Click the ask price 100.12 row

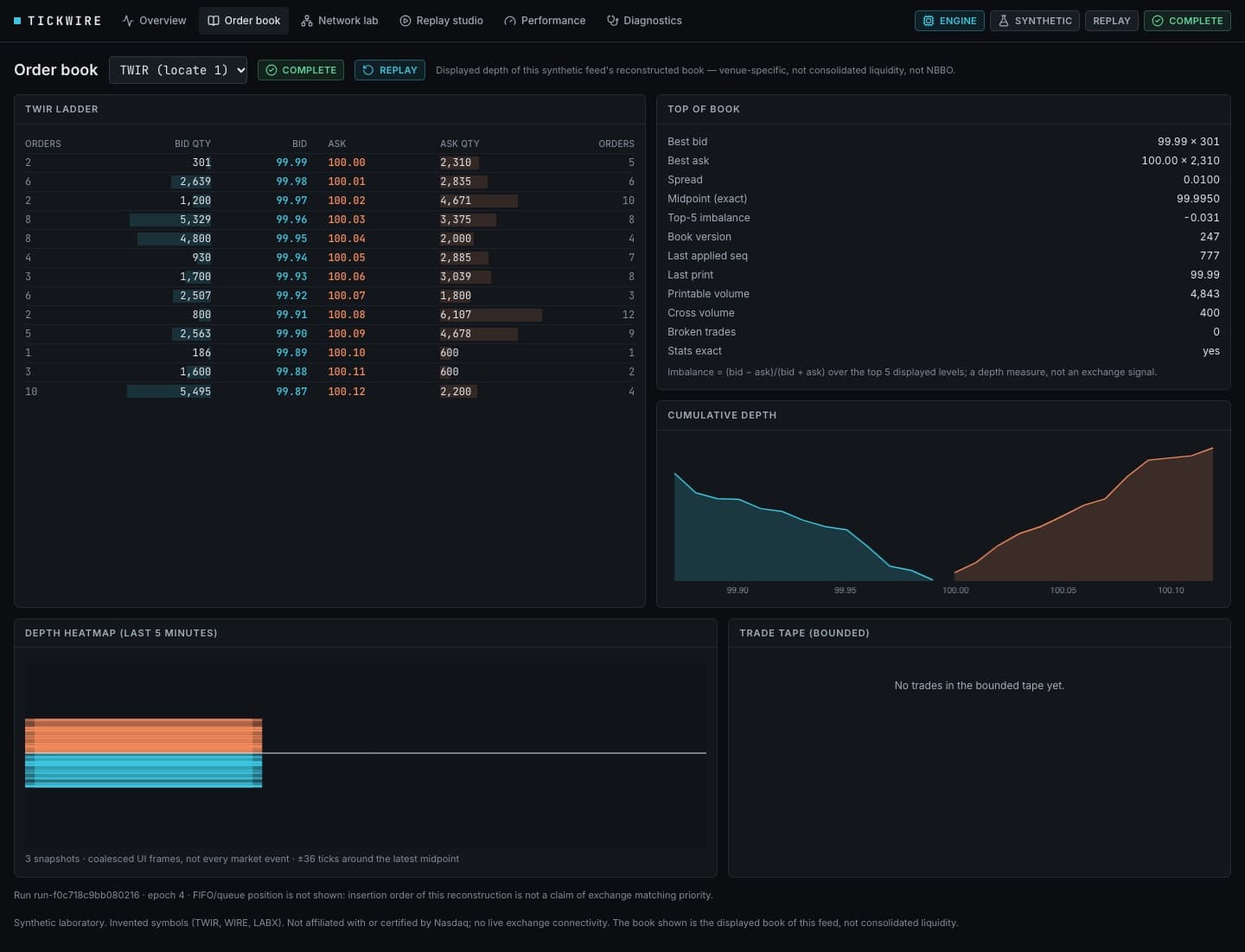click(x=347, y=392)
